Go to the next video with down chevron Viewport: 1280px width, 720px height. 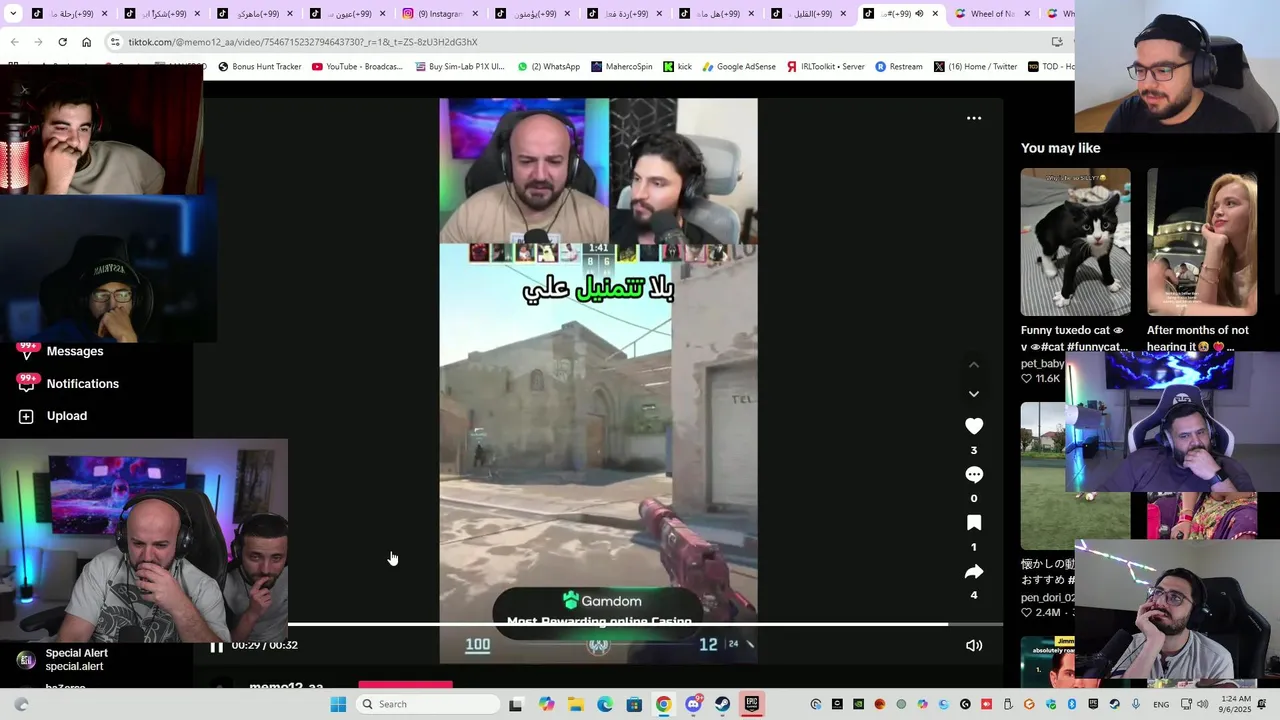[974, 394]
